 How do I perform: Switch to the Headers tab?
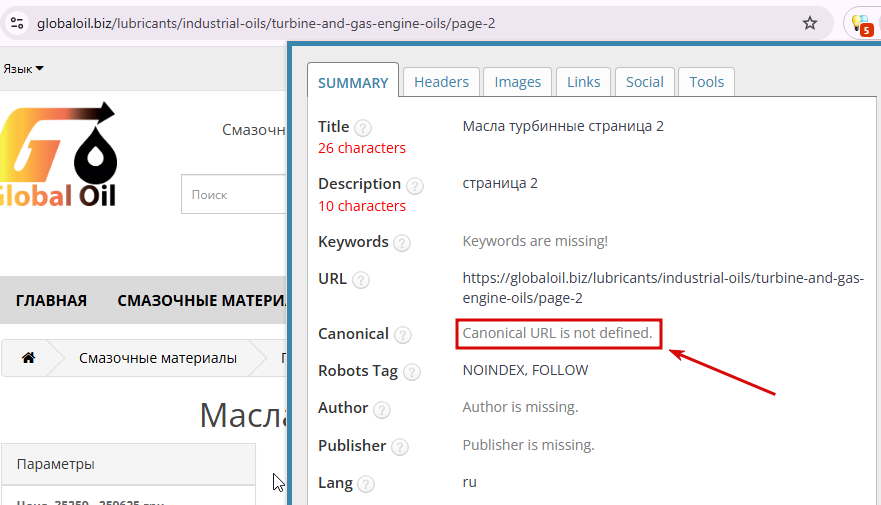[x=441, y=82]
